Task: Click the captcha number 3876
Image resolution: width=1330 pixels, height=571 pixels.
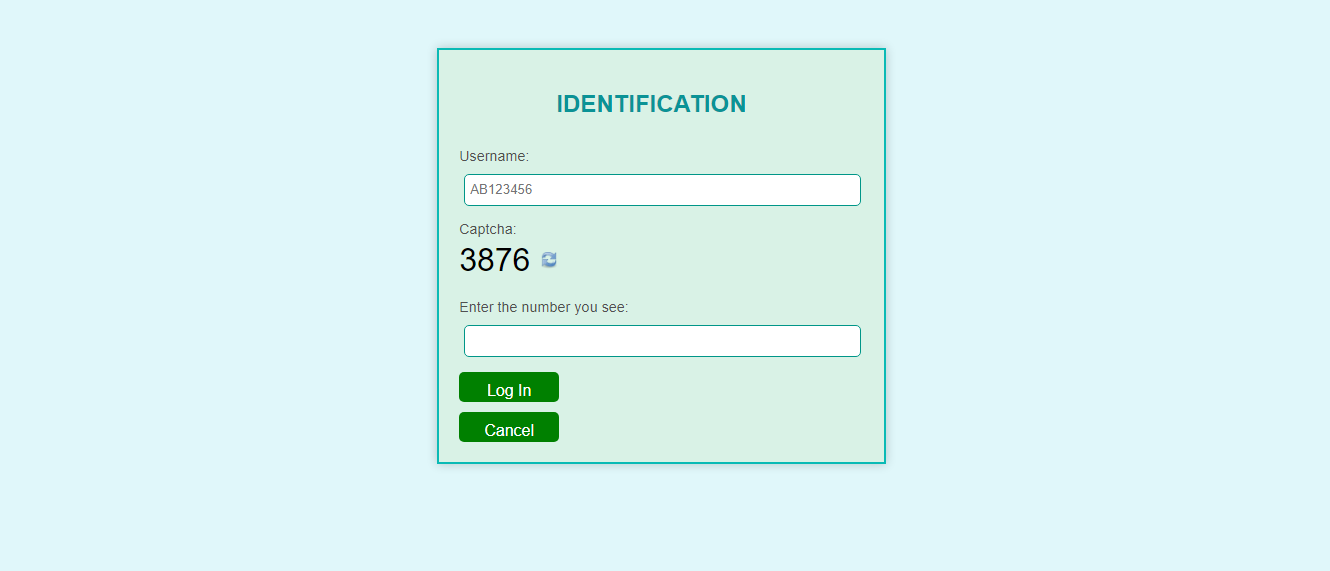Action: tap(494, 260)
